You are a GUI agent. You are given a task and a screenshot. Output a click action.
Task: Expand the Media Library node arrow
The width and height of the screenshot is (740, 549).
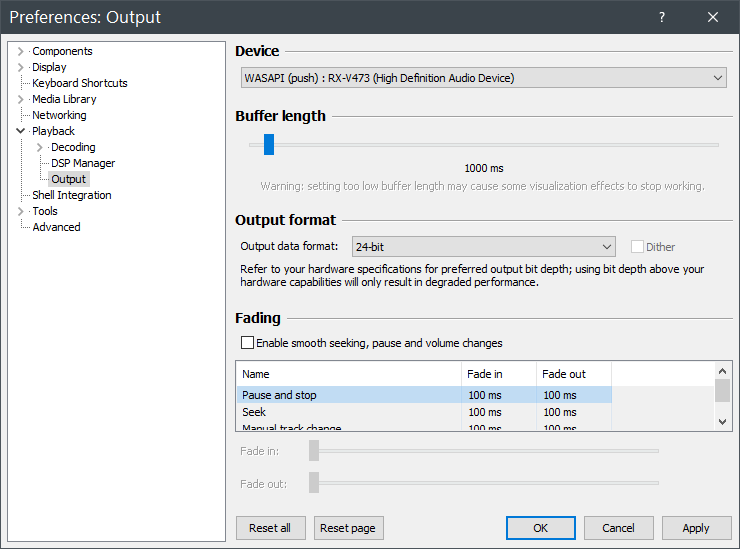20,99
